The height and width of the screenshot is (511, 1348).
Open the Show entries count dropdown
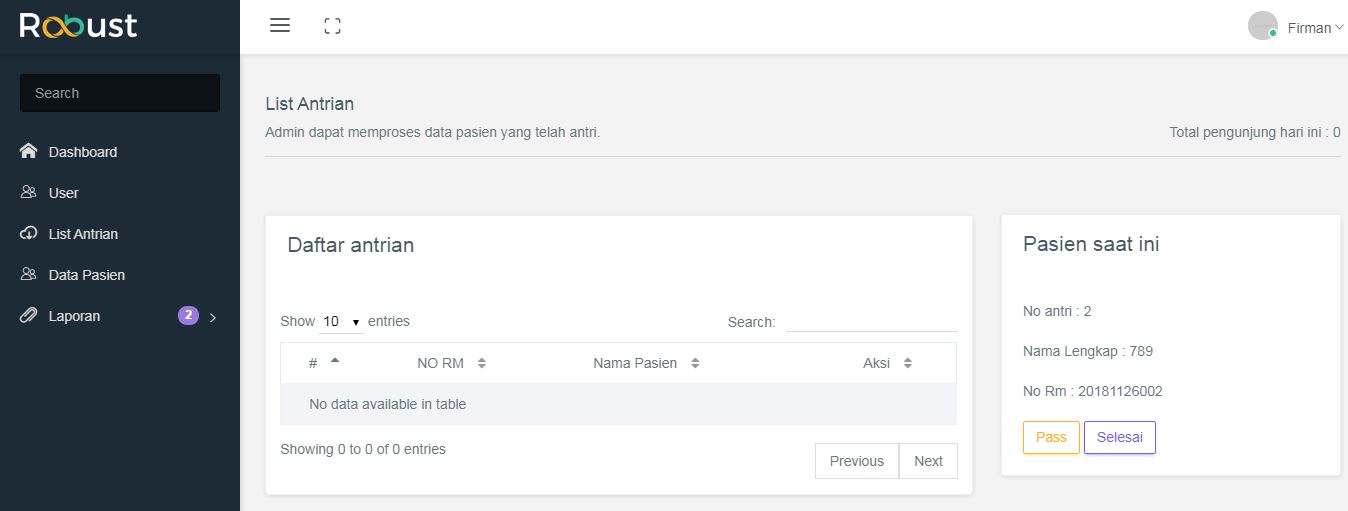point(341,322)
